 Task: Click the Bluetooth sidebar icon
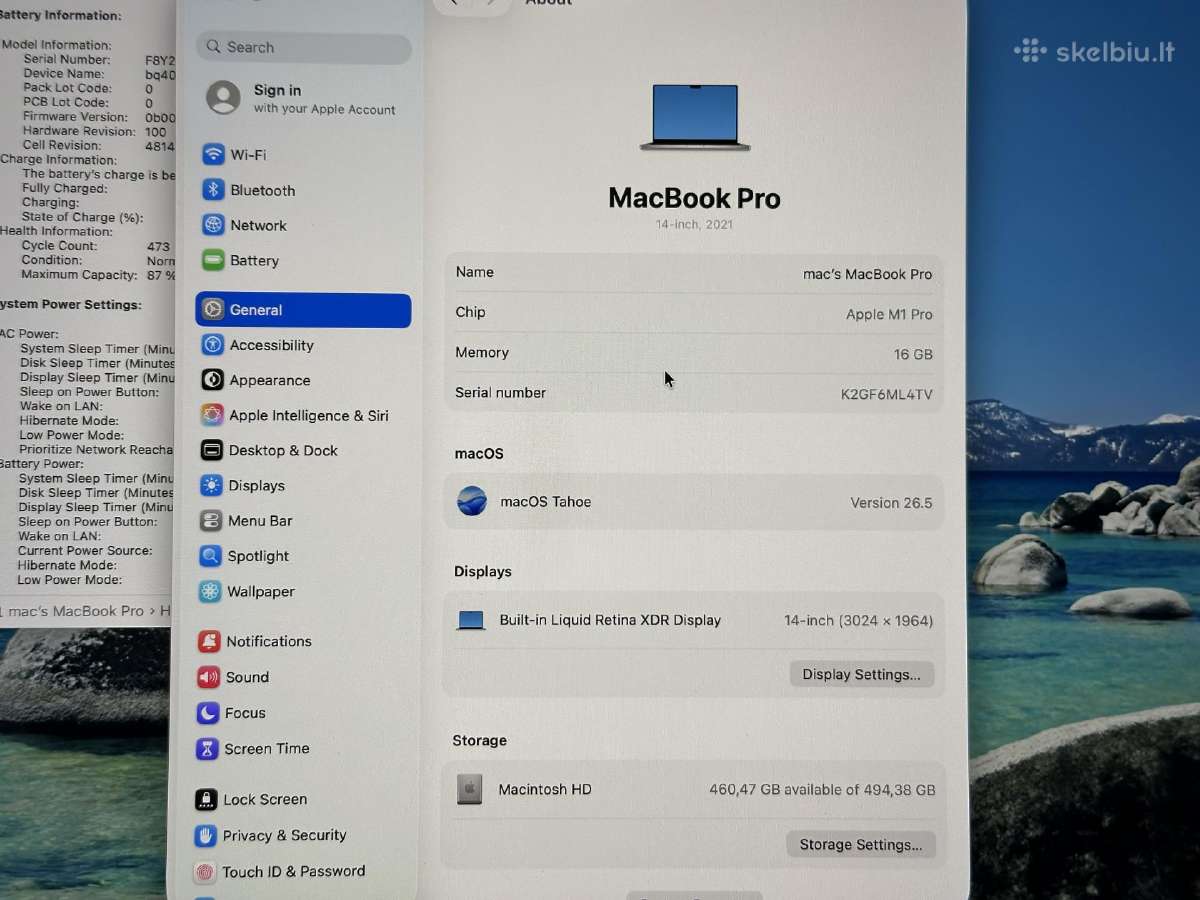tap(213, 190)
